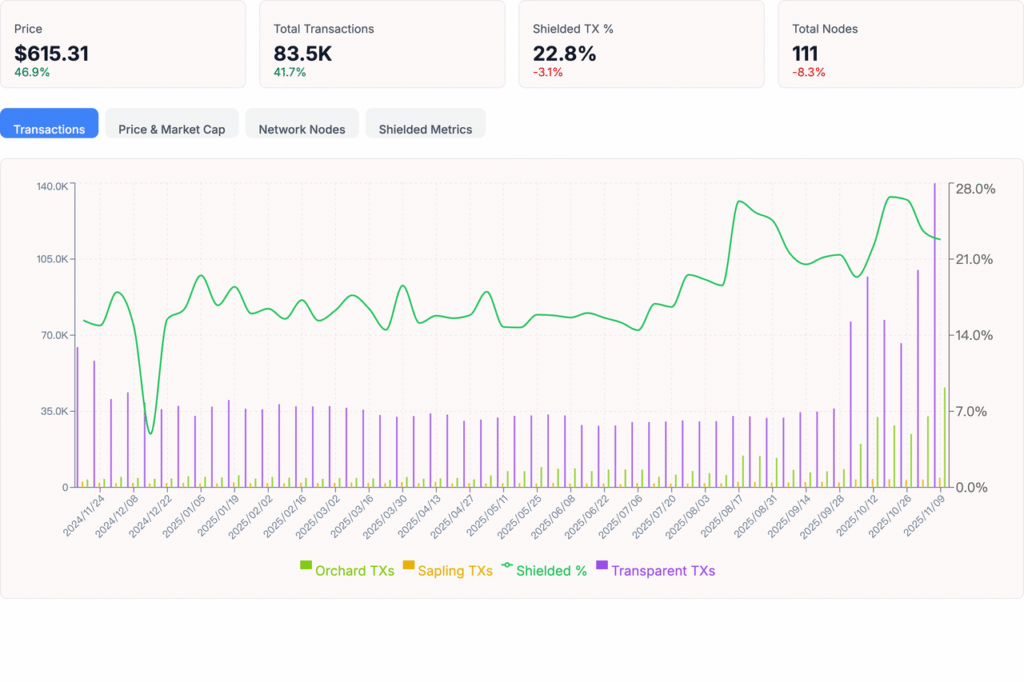The image size is (1024, 682).
Task: Hide the Sapling TXs legend series
Action: [x=455, y=571]
